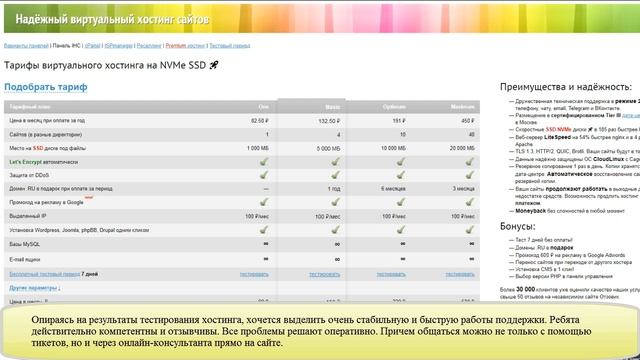Select the Панель ІНС navigation item
The height and width of the screenshot is (360, 640).
(x=67, y=46)
